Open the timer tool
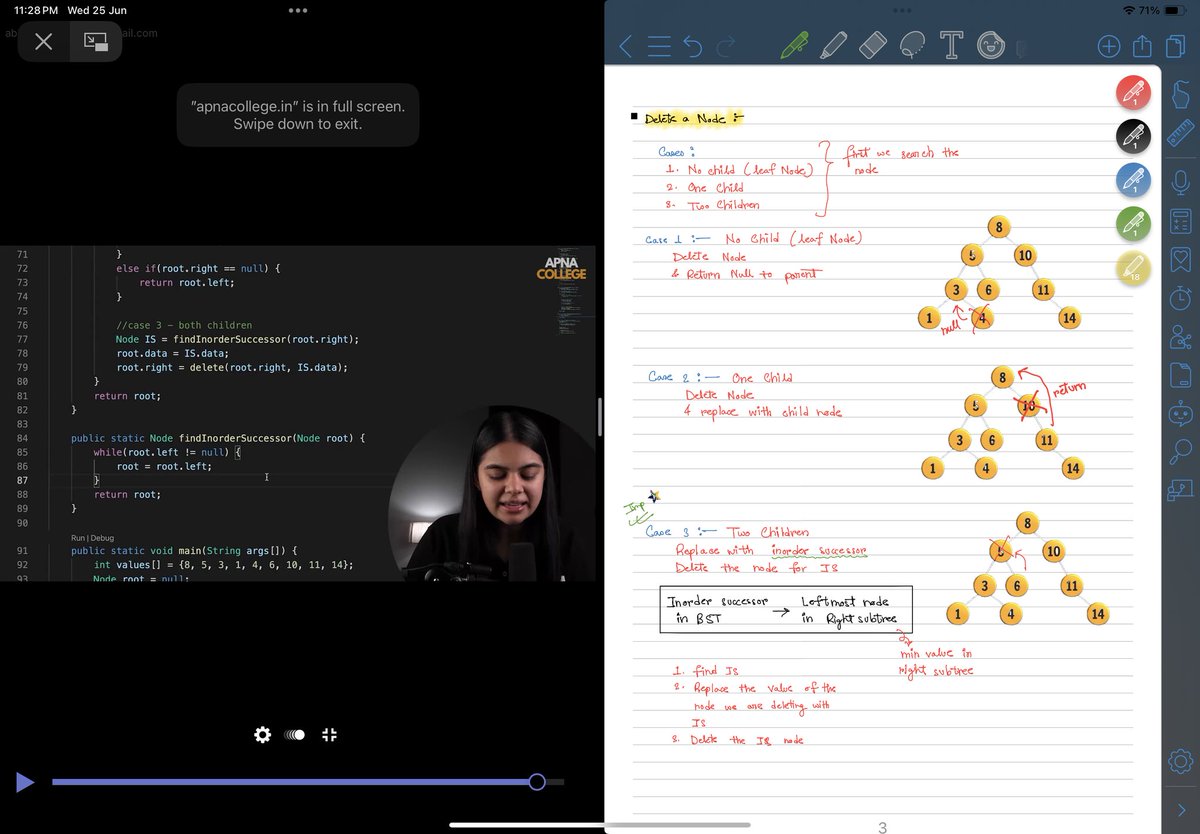Screen dimensions: 1200x834 (1180, 298)
